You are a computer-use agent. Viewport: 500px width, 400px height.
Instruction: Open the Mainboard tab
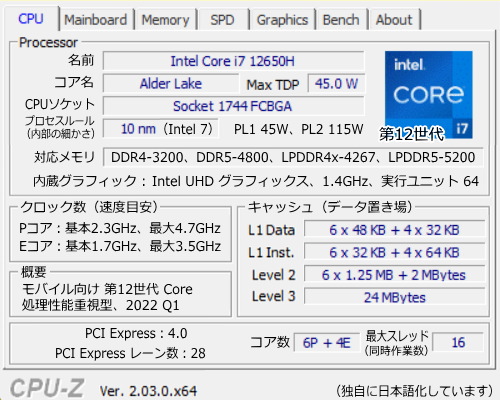click(96, 20)
